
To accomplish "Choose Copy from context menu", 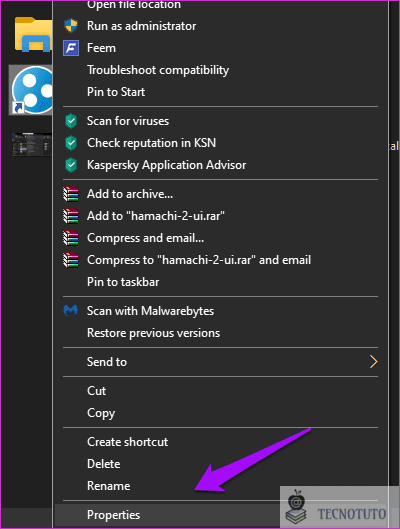I will pos(101,413).
